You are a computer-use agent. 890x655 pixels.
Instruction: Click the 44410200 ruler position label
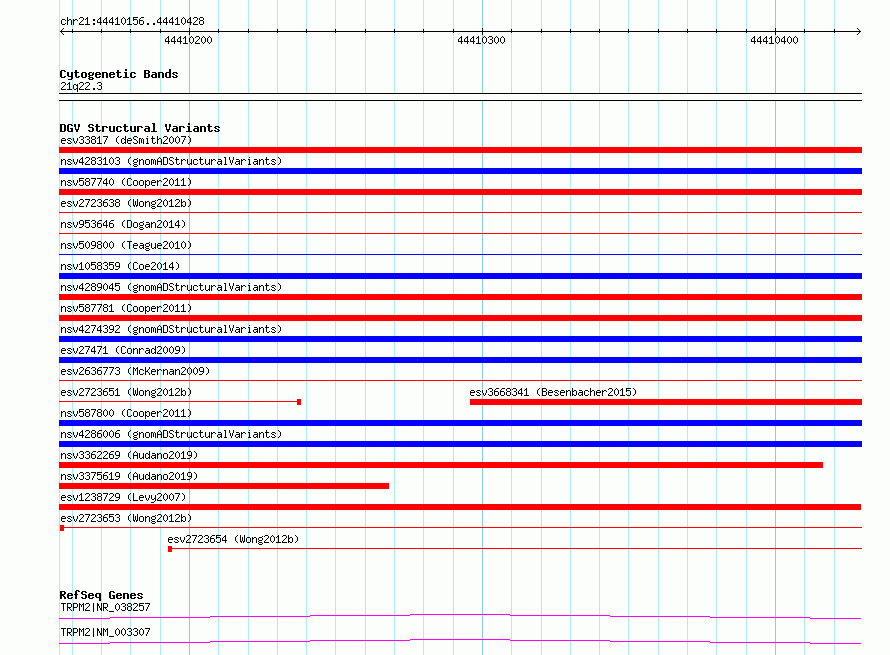point(188,40)
